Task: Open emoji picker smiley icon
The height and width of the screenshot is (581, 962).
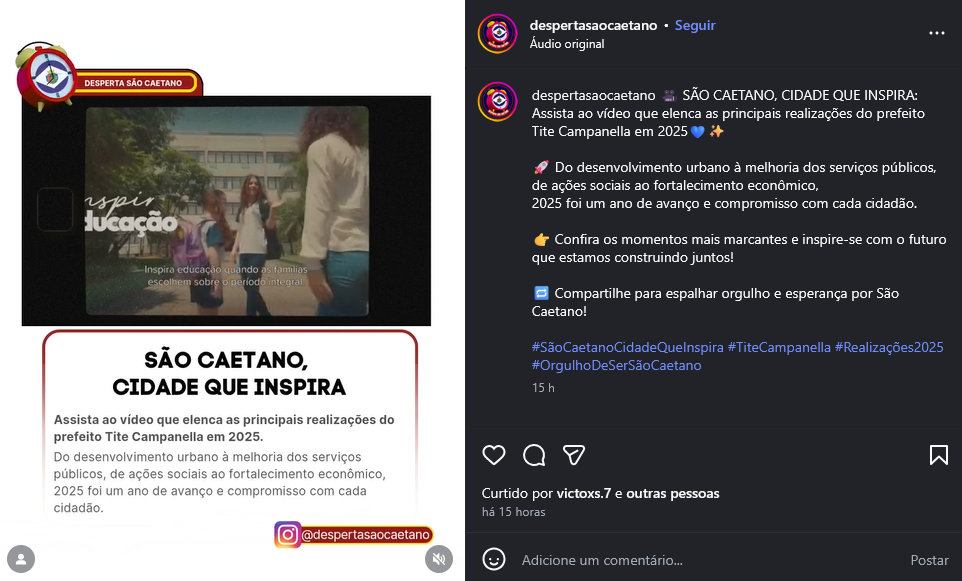Action: (x=494, y=560)
